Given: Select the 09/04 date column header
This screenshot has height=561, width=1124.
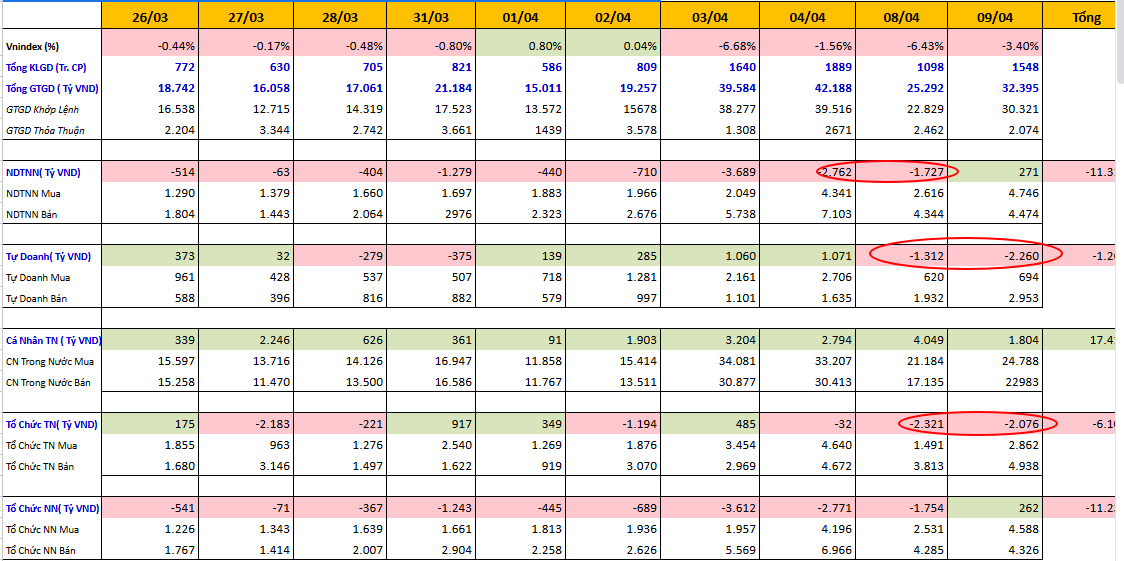Looking at the screenshot, I should point(995,17).
